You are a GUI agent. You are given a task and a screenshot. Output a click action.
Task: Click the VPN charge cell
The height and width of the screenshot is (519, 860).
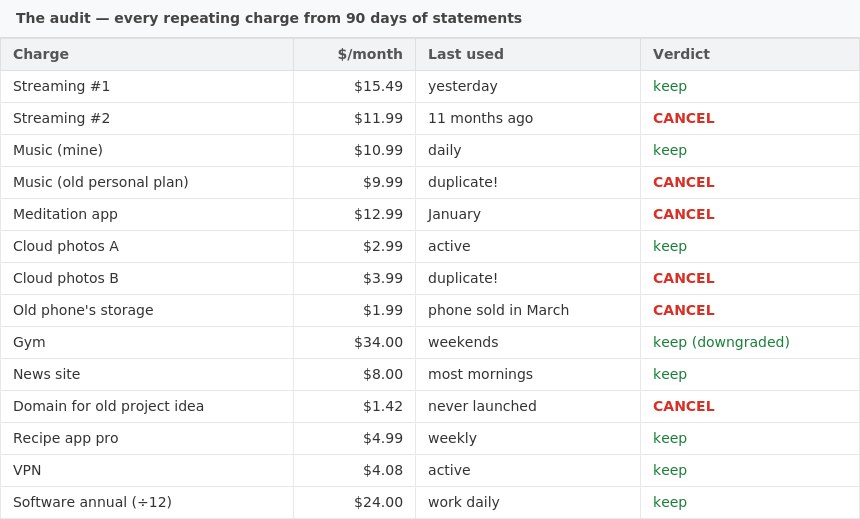pos(147,470)
